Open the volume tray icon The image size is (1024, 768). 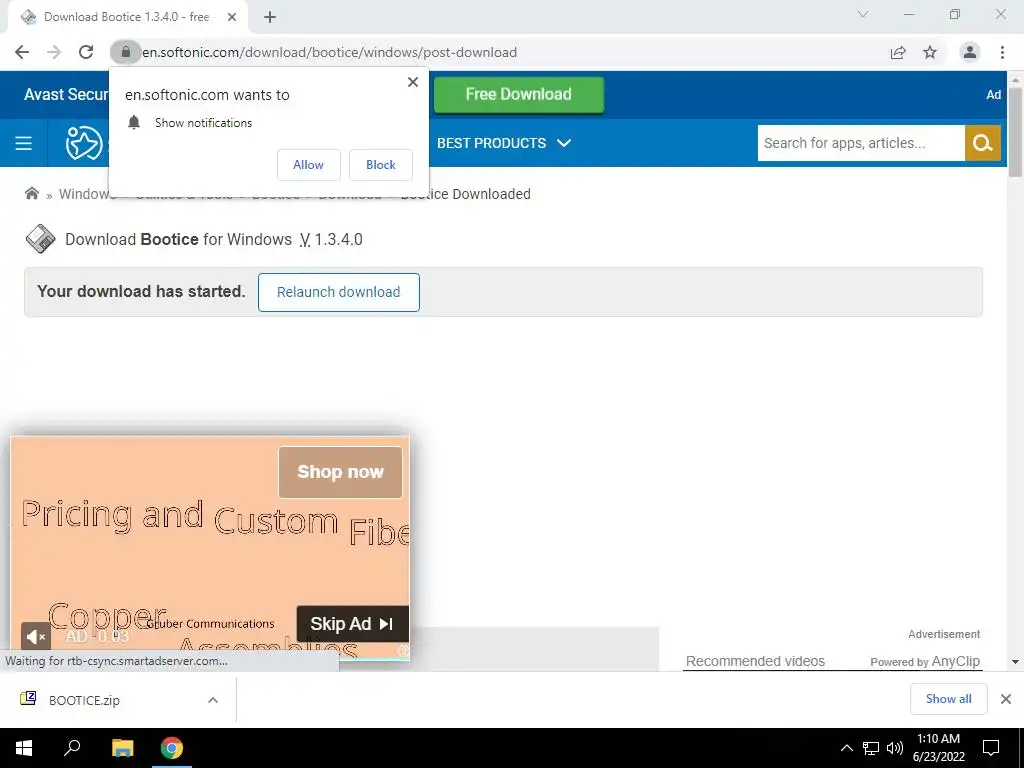click(x=895, y=748)
